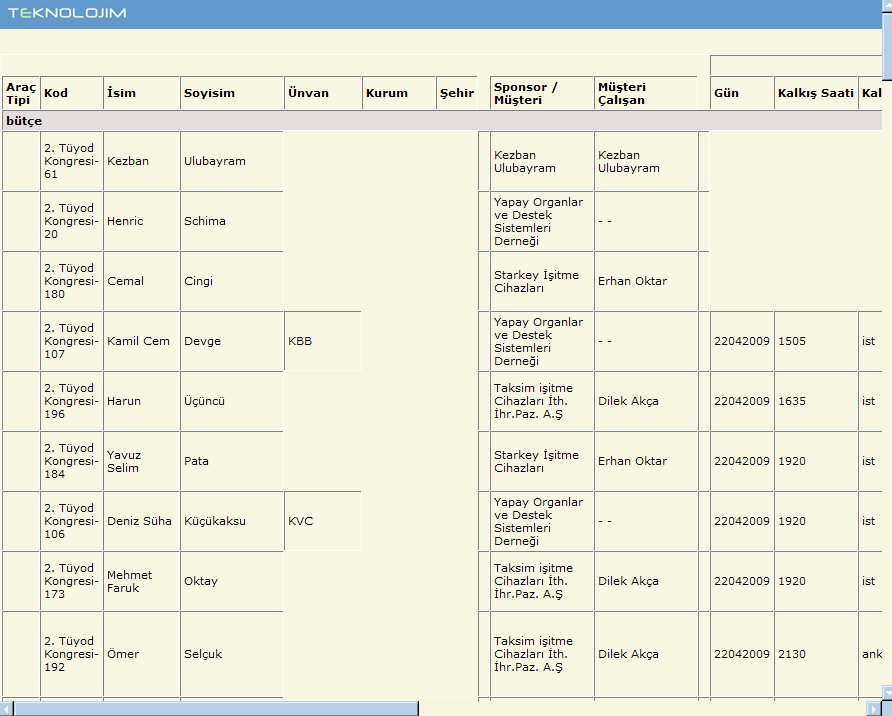Click departure time 2130
892x716 pixels.
[792, 654]
